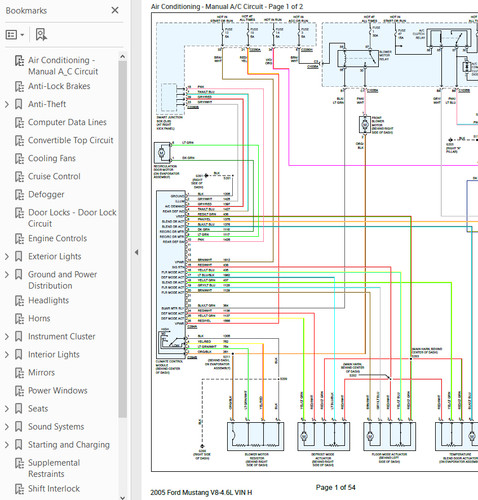
Task: Open Air Conditioning - Manual A_C Circuit bookmark
Action: 63,66
